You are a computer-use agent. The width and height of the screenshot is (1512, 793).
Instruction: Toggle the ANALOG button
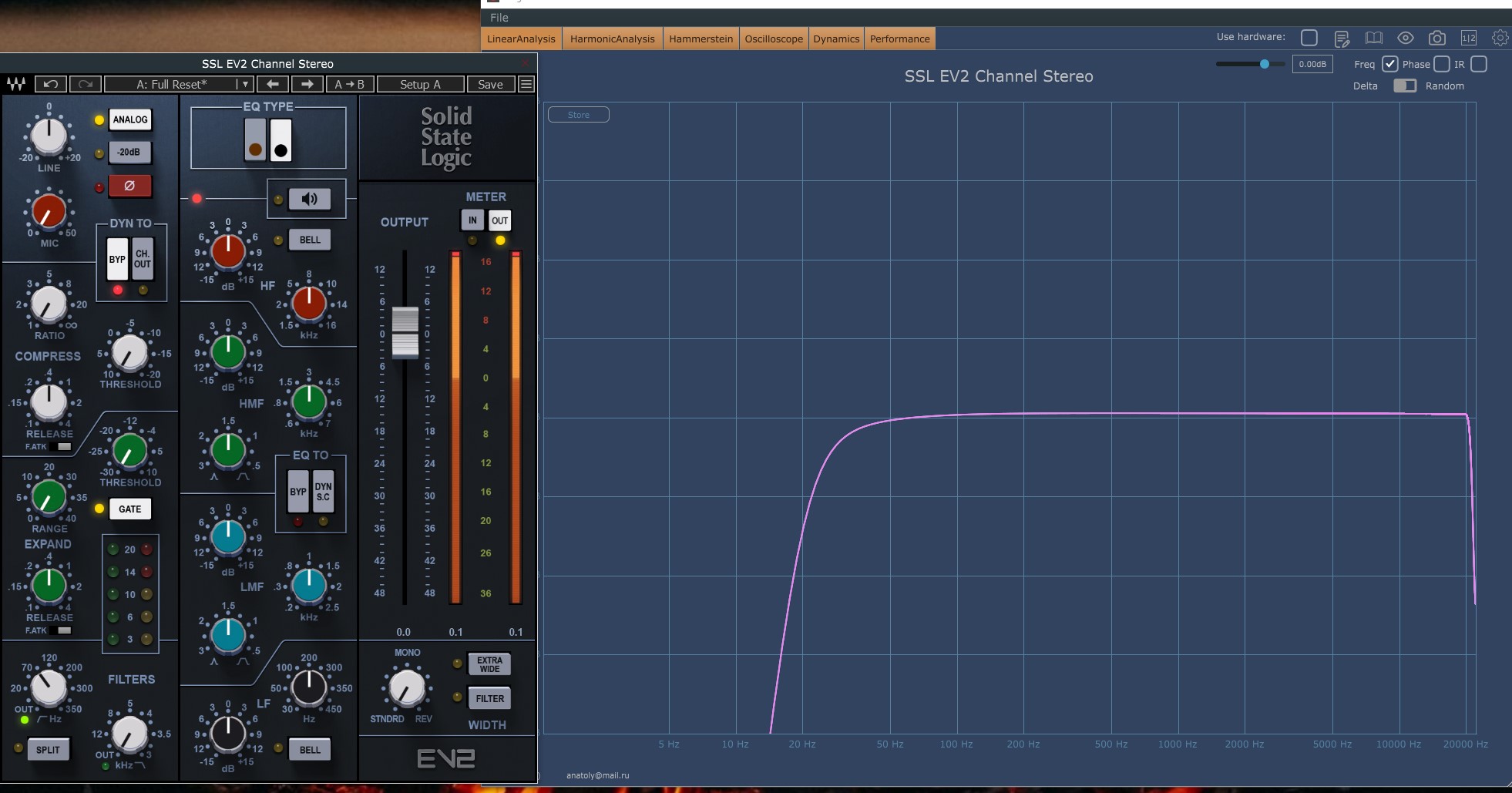[130, 119]
